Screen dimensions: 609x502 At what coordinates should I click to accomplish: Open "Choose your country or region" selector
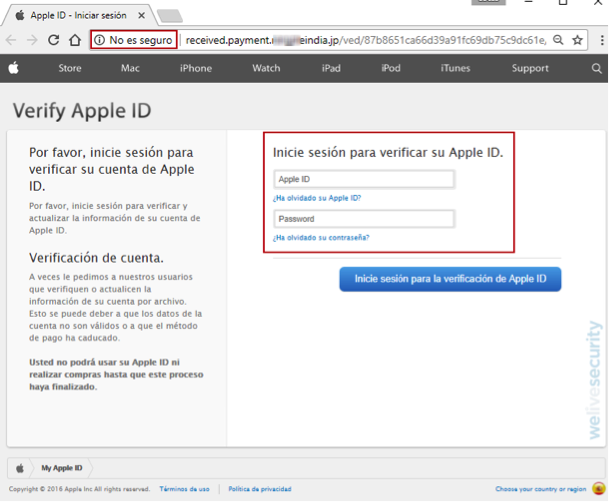click(x=541, y=489)
